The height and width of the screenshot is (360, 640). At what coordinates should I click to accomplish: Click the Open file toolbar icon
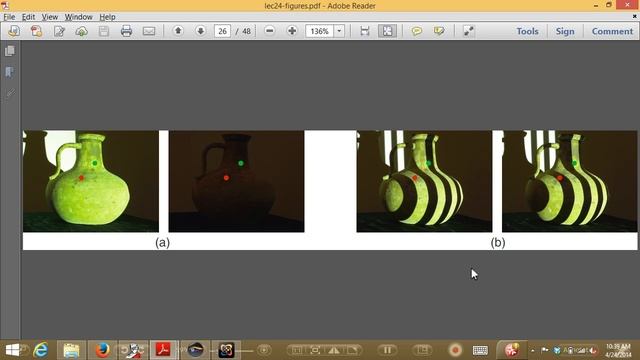(x=14, y=31)
